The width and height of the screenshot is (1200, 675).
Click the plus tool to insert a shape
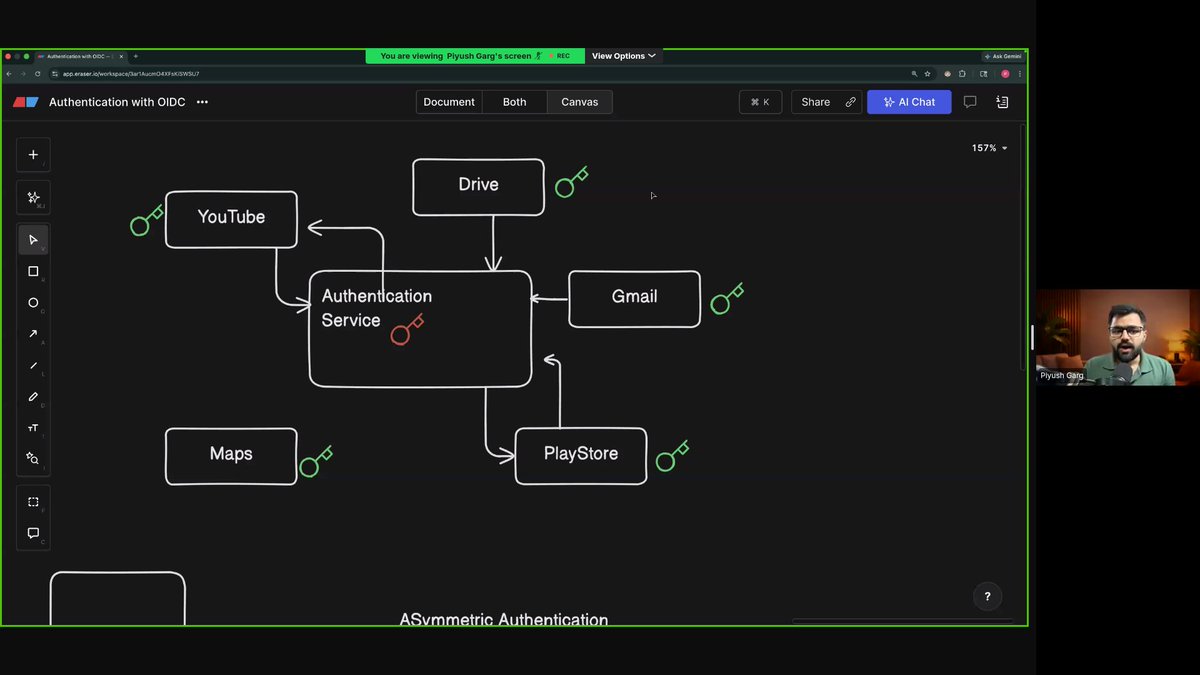pyautogui.click(x=33, y=154)
